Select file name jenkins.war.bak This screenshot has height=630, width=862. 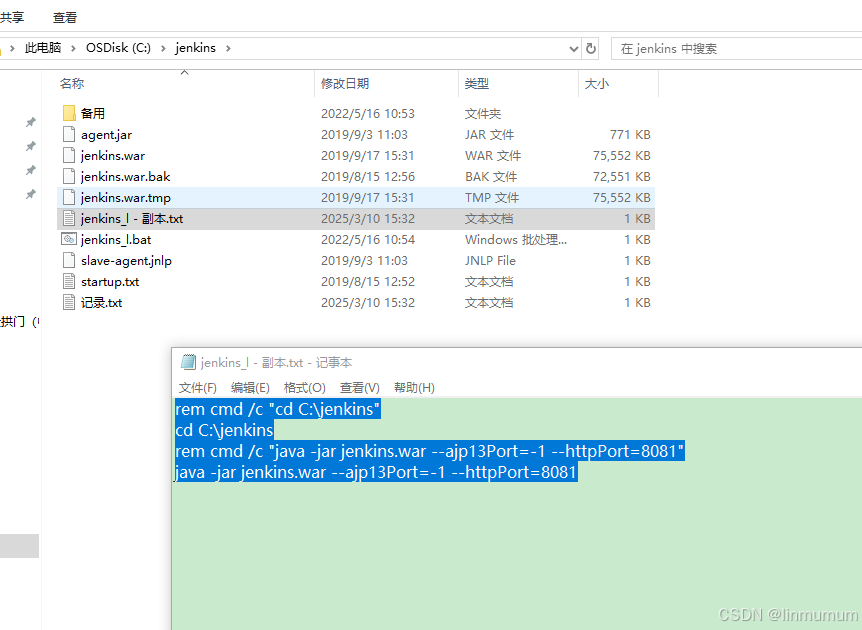click(125, 176)
